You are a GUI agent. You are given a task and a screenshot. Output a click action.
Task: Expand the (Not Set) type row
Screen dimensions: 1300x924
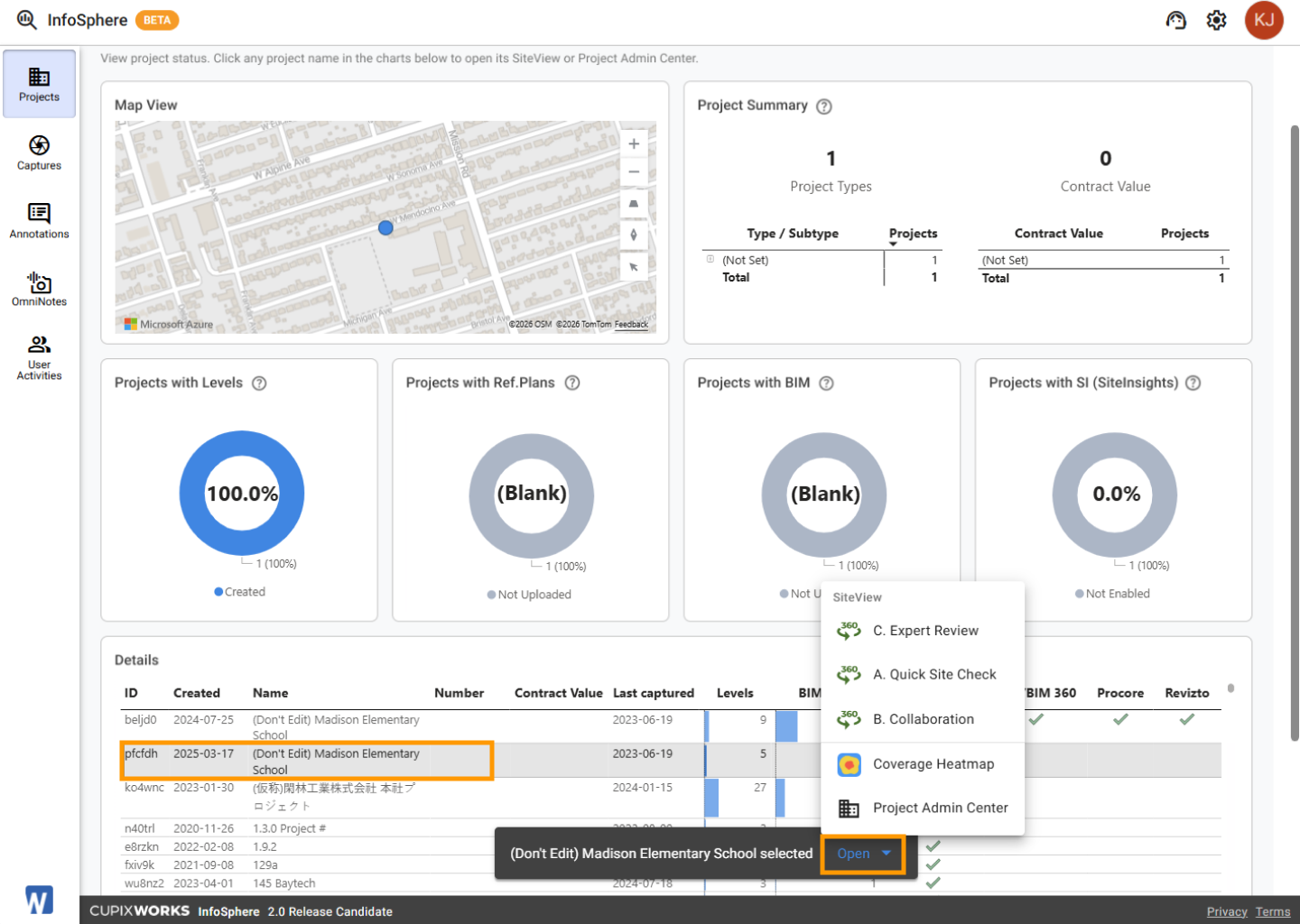[x=710, y=259]
